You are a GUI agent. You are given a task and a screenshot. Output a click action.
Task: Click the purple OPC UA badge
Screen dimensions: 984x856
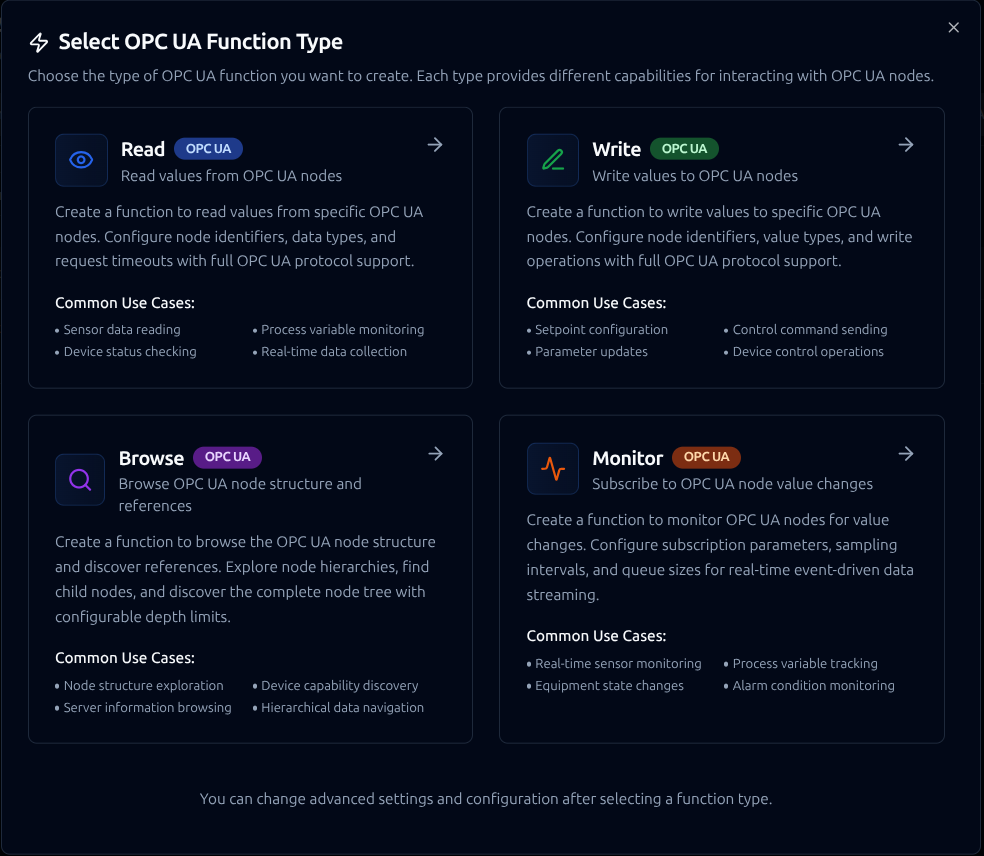(227, 457)
